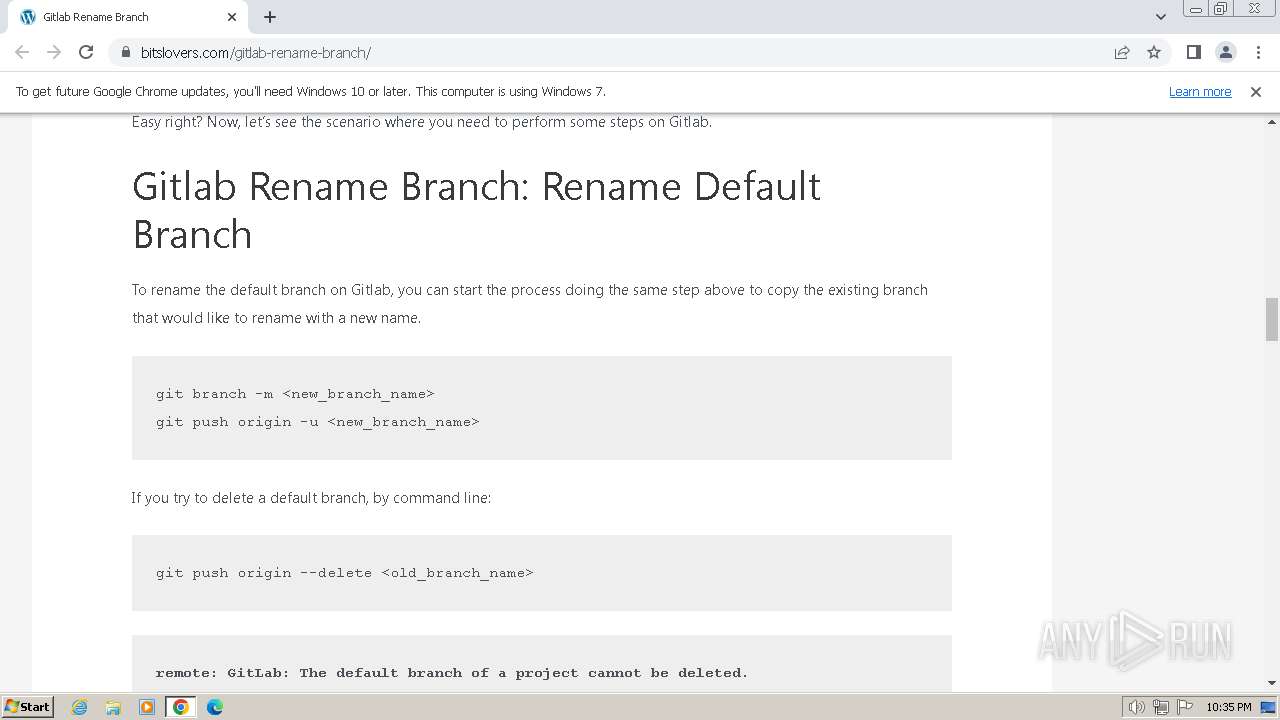
Task: Select the Gitlab Rename Branch tab
Action: pyautogui.click(x=128, y=17)
